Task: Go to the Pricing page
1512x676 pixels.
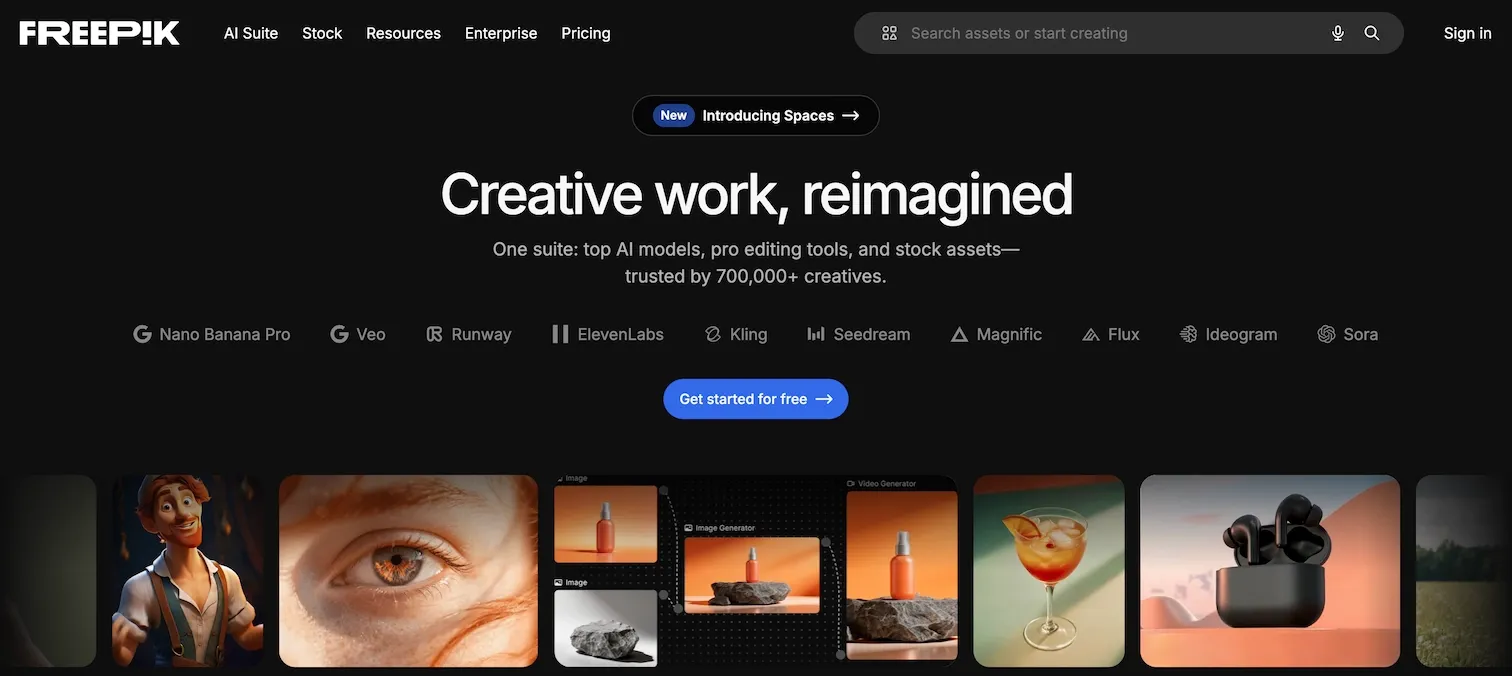Action: point(586,32)
